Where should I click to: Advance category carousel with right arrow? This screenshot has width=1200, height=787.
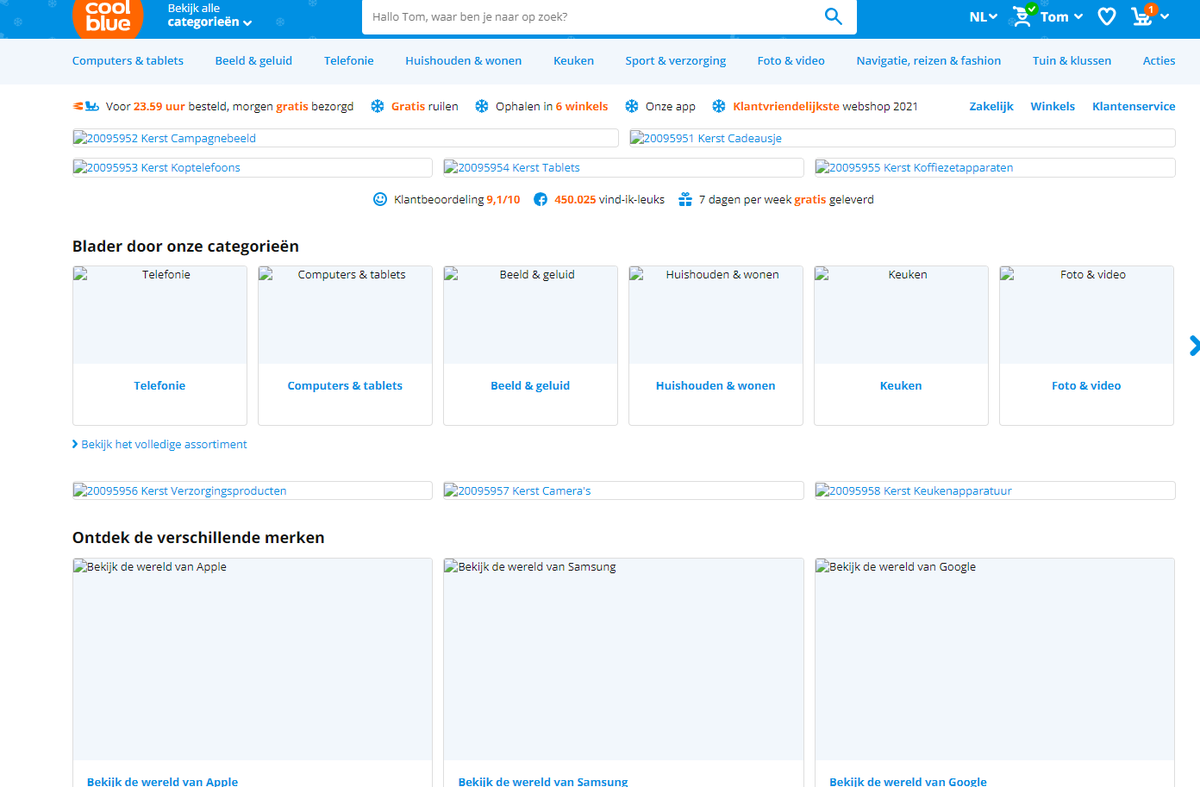click(1193, 345)
